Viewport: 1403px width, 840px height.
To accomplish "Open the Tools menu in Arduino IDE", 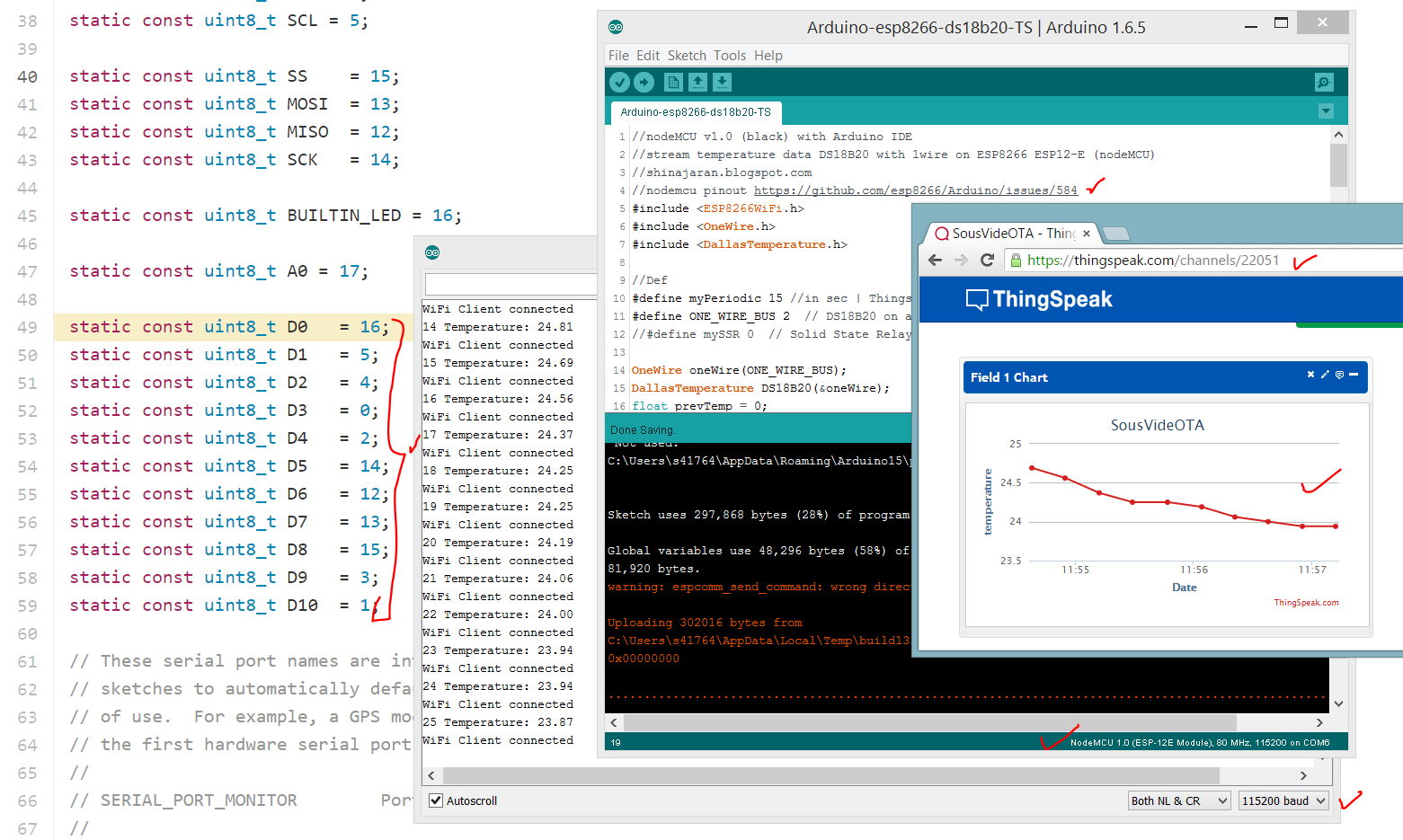I will click(730, 56).
